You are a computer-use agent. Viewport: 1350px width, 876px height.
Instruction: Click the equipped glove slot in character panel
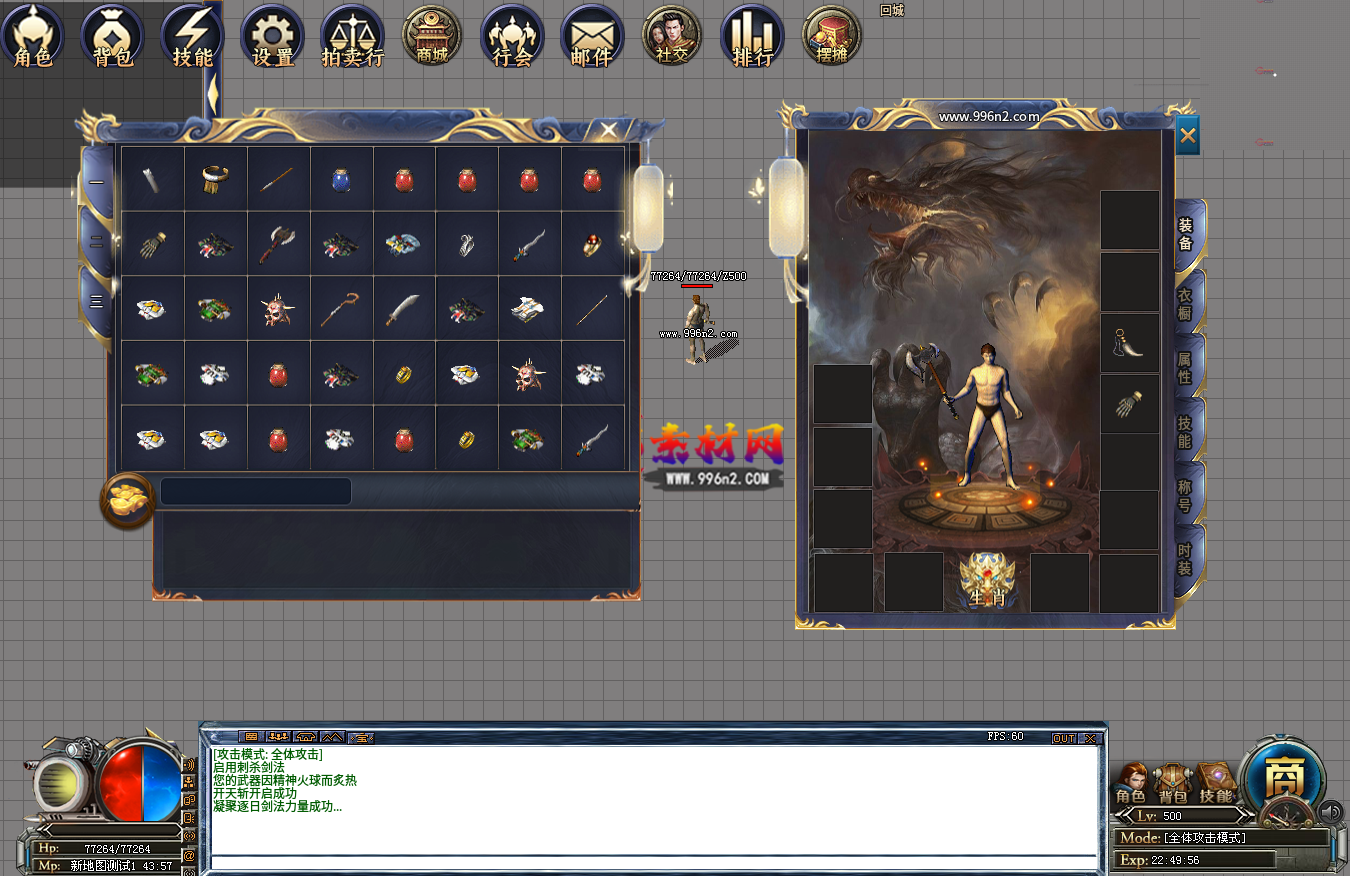click(x=1130, y=404)
